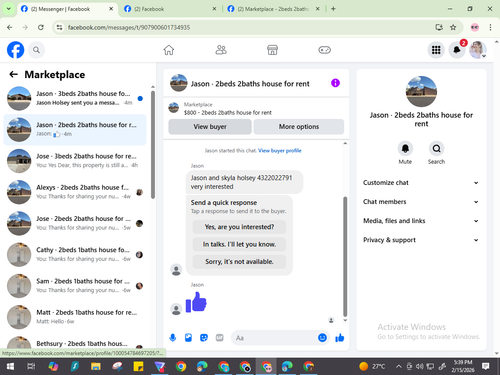Open Cathy 2beds 1baths house conversation
Viewport: 500px width, 375px height.
75,255
